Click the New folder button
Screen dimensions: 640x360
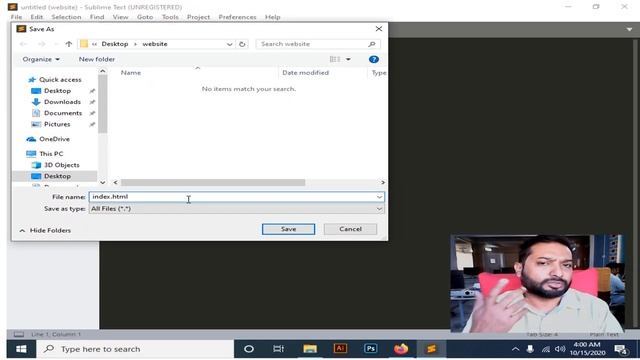coord(97,59)
